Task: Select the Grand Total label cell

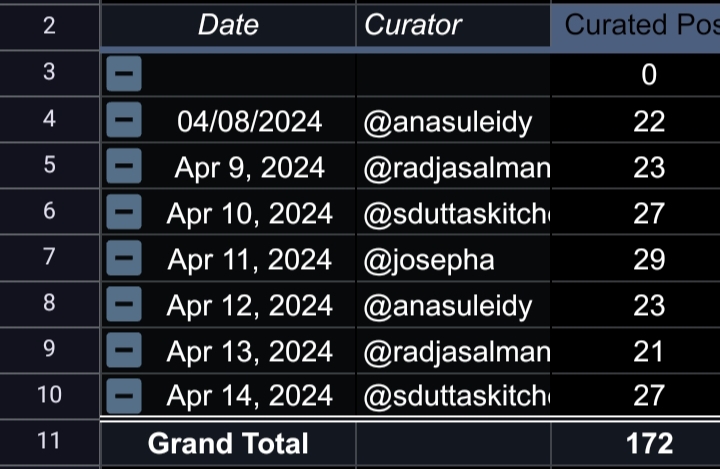Action: pos(228,443)
